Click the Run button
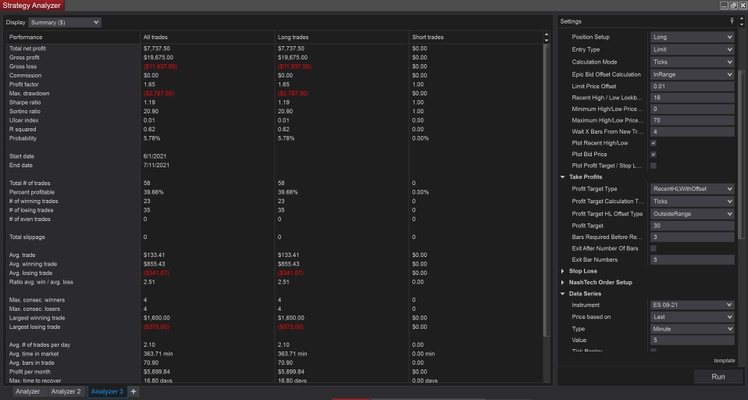This screenshot has height=400, width=748. click(718, 377)
